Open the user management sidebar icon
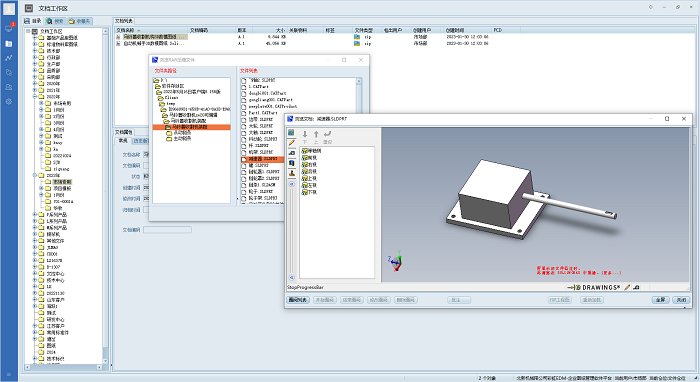The image size is (700, 382). [x=9, y=87]
